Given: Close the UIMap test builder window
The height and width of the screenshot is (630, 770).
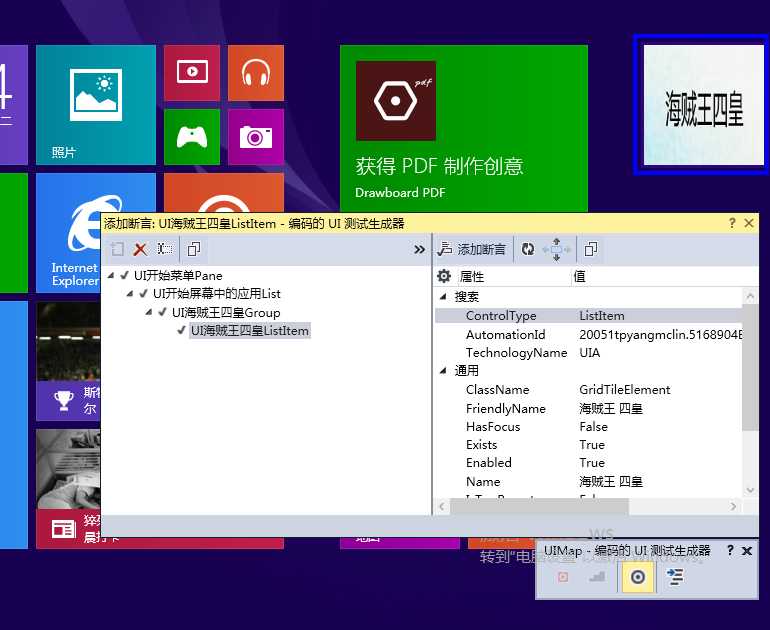Looking at the screenshot, I should 747,551.
